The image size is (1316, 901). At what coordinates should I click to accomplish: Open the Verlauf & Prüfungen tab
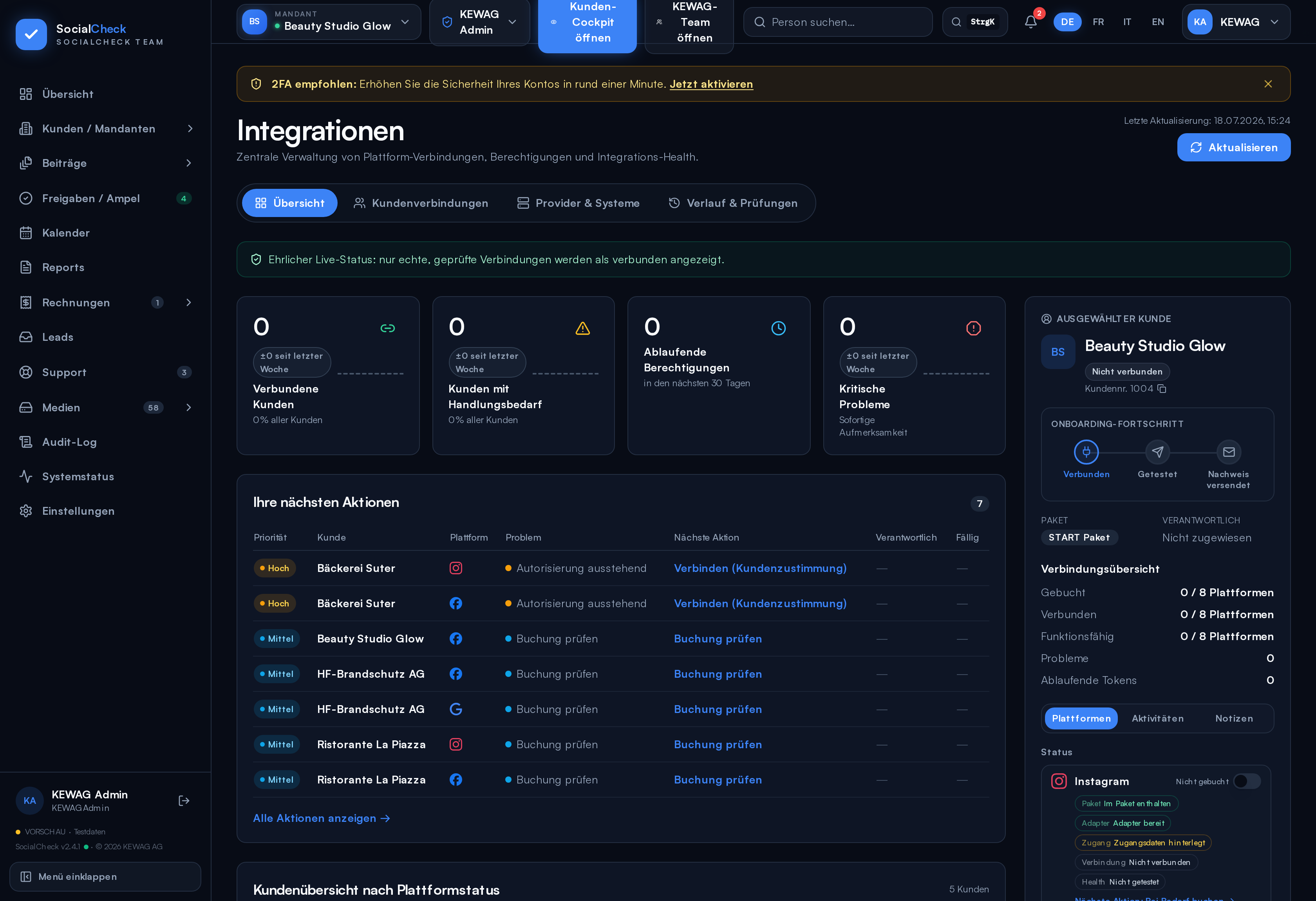coord(733,203)
